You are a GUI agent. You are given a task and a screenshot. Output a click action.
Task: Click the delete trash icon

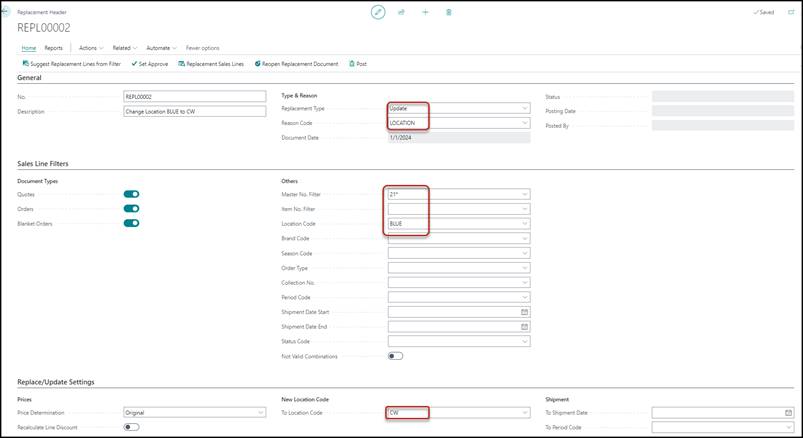click(x=449, y=12)
